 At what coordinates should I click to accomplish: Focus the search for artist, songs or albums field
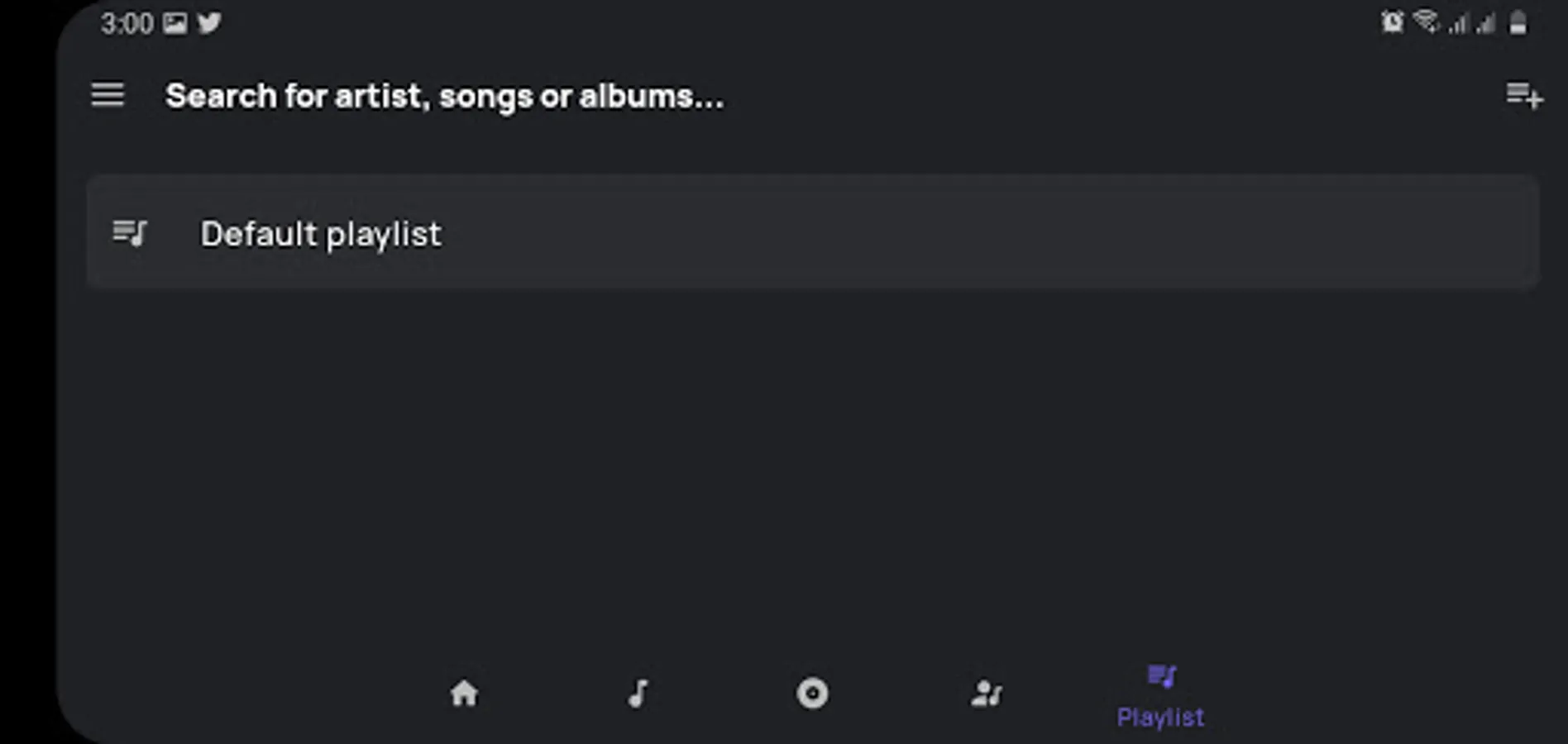coord(444,97)
